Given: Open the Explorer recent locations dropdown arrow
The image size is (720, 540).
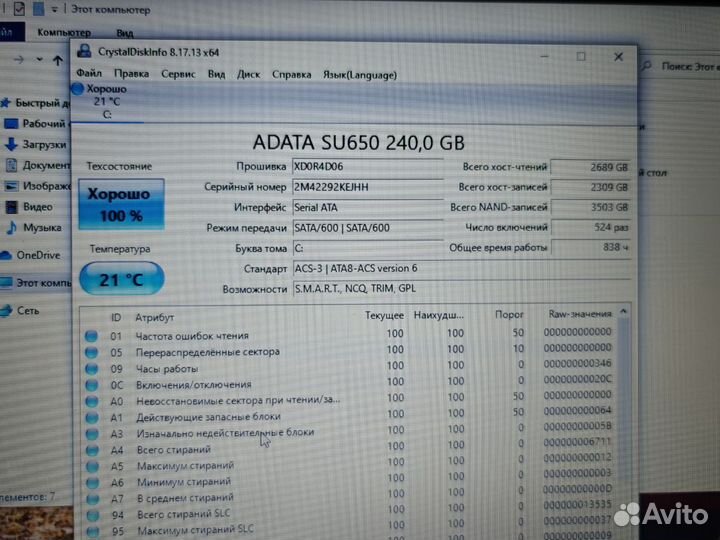Looking at the screenshot, I should coord(39,60).
